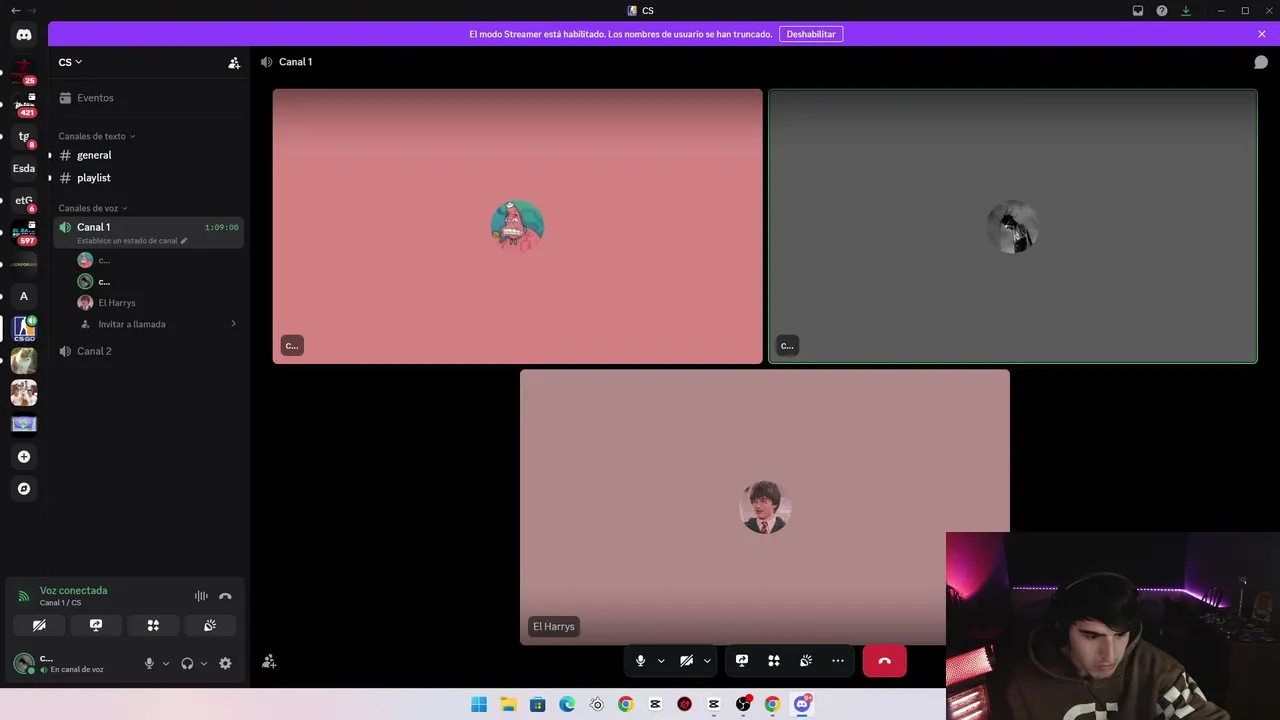Deafen audio with the headphones button
The width and height of the screenshot is (1280, 720).
click(187, 663)
